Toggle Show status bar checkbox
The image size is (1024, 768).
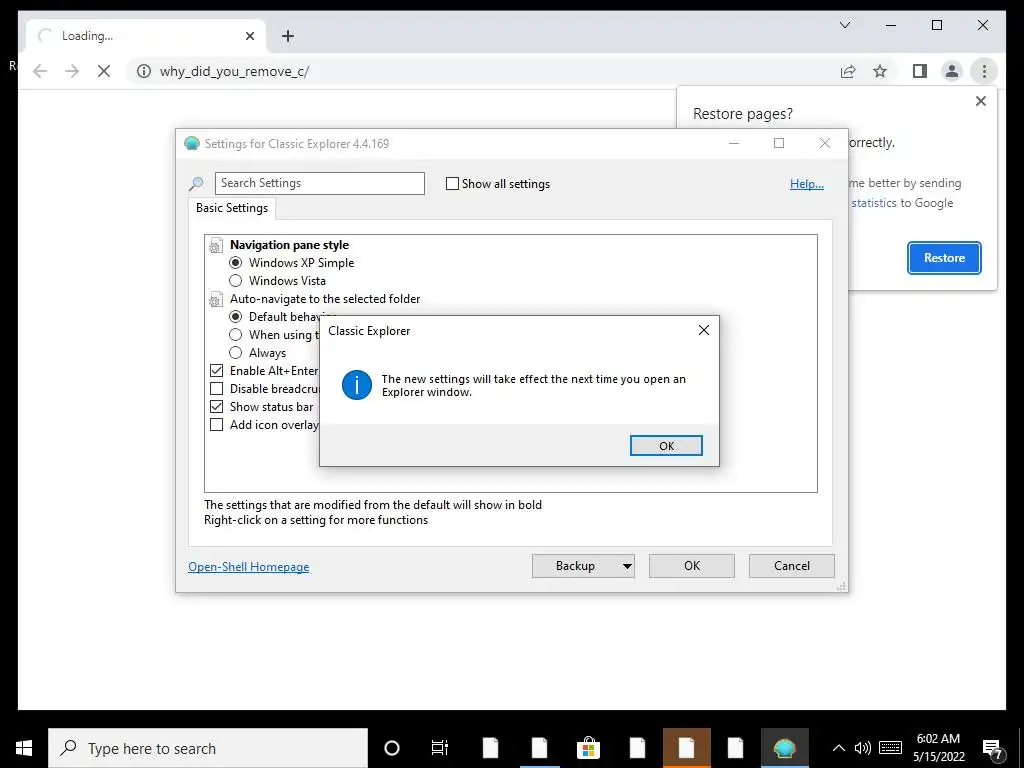[x=216, y=406]
